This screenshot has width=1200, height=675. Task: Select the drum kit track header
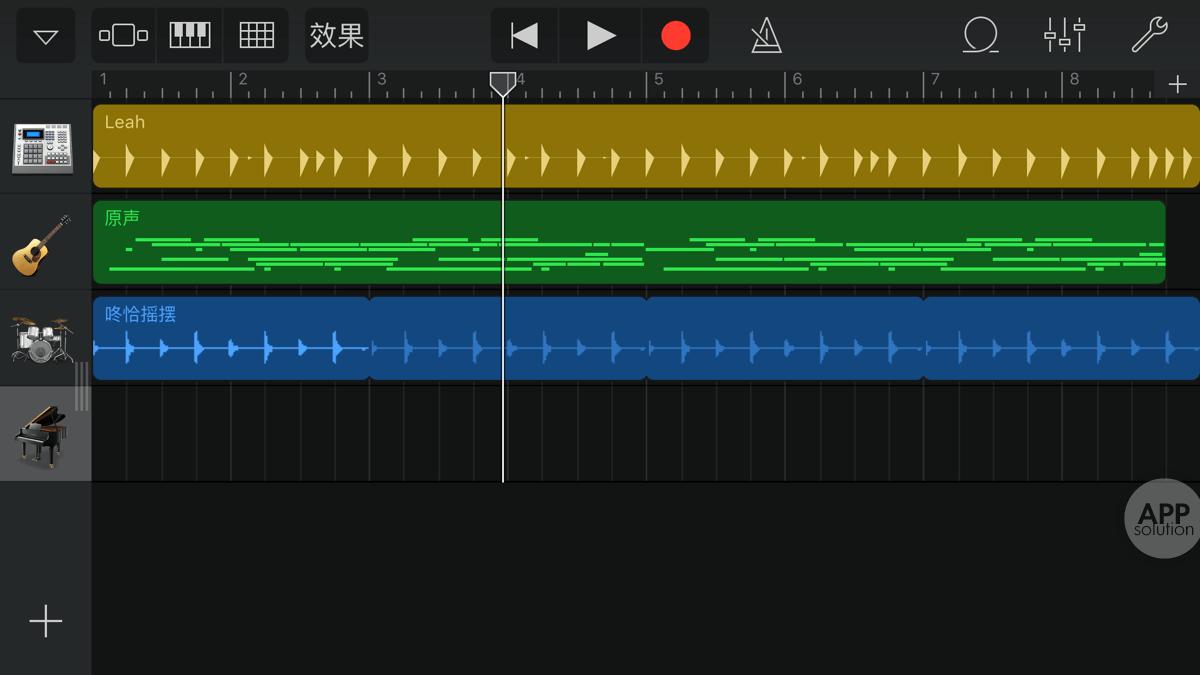[45, 338]
